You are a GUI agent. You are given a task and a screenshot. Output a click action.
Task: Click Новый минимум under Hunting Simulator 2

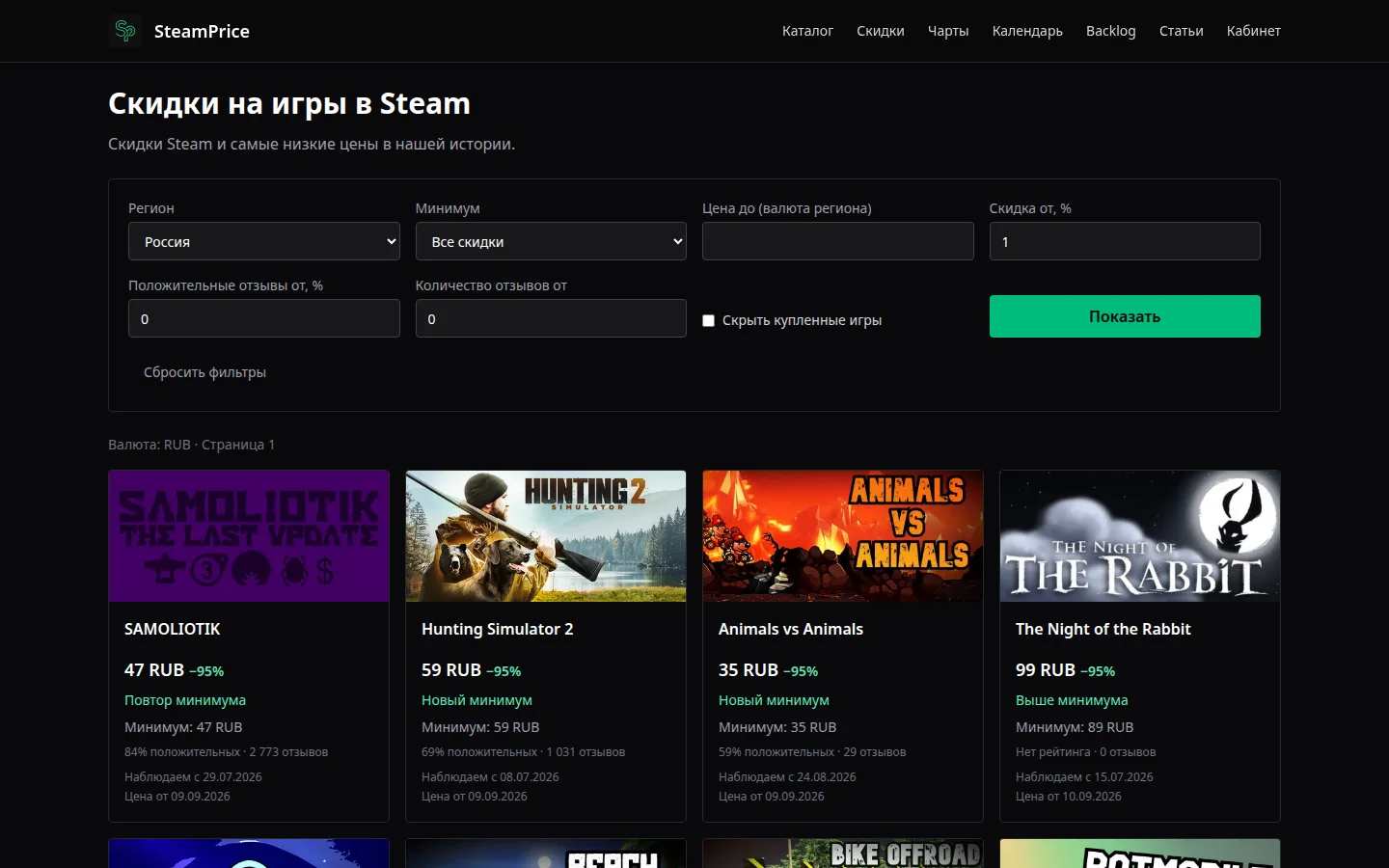pyautogui.click(x=477, y=700)
